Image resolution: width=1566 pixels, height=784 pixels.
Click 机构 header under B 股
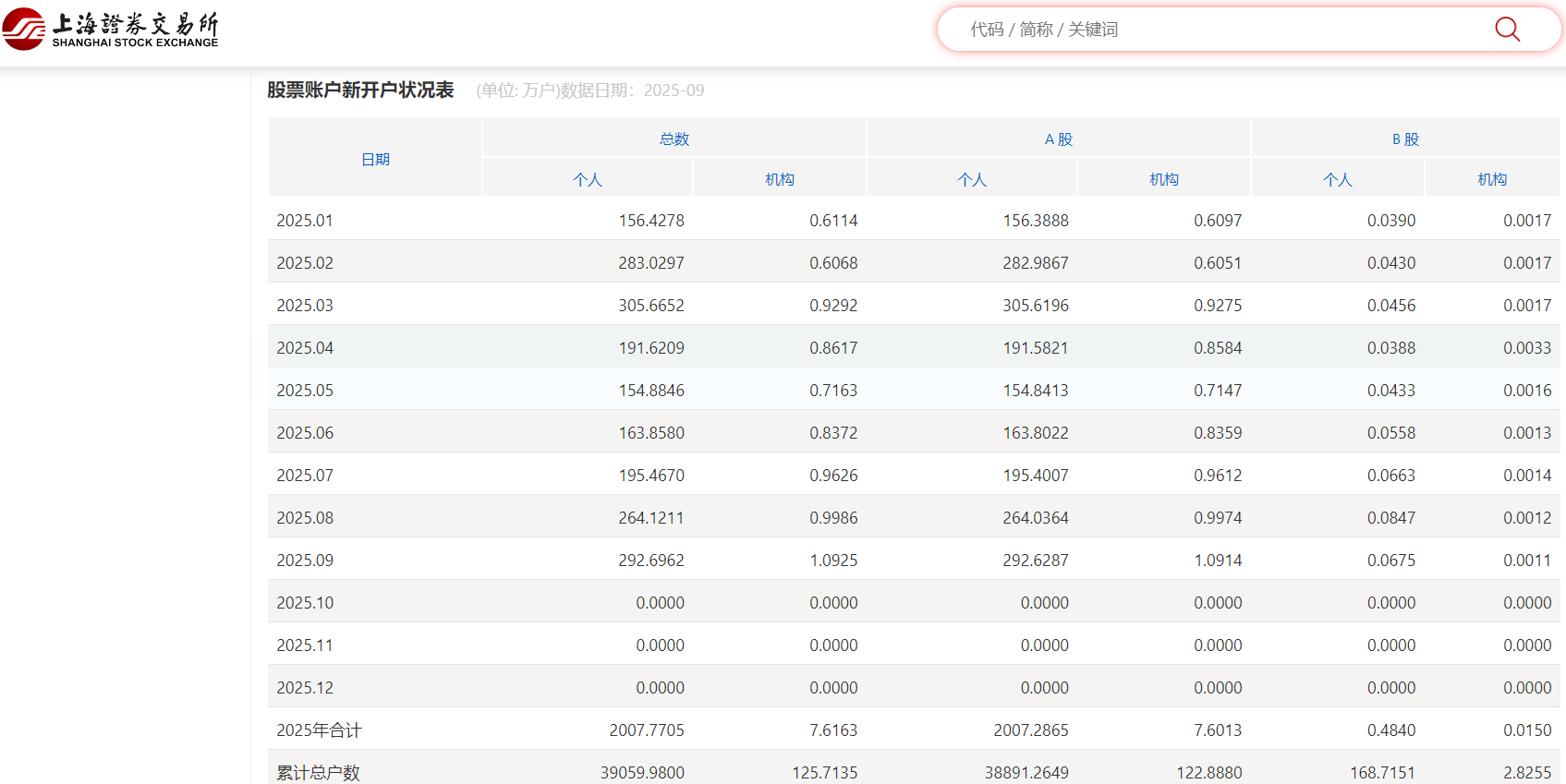[x=1492, y=180]
